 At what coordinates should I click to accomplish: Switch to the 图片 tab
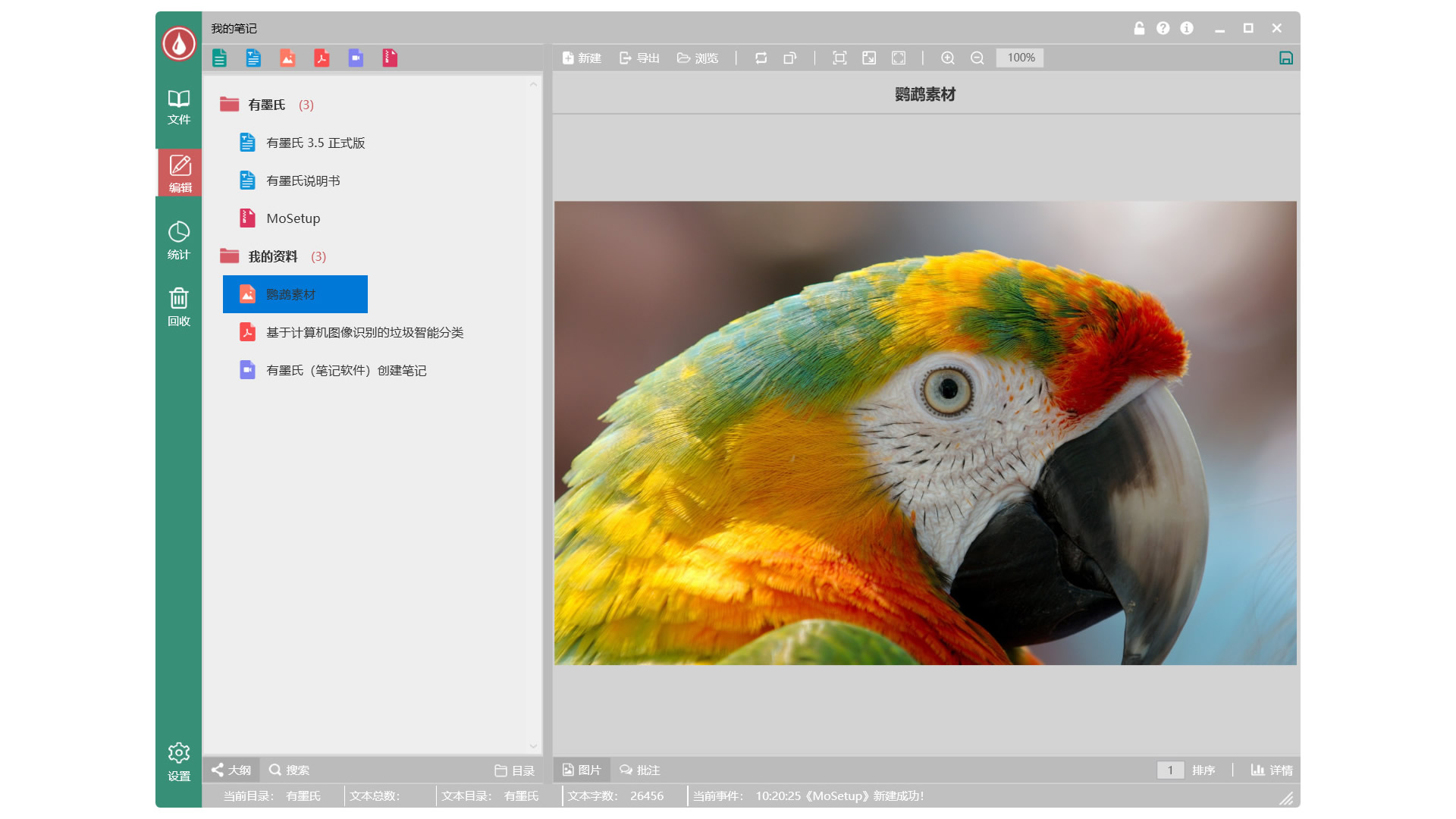pos(582,770)
